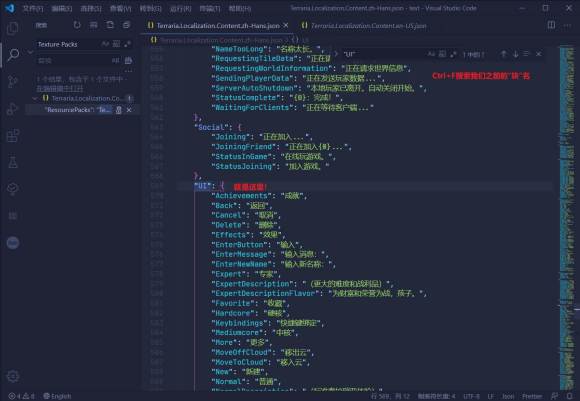The image size is (580, 401).
Task: Open the Run and Debug view
Action: (13, 108)
